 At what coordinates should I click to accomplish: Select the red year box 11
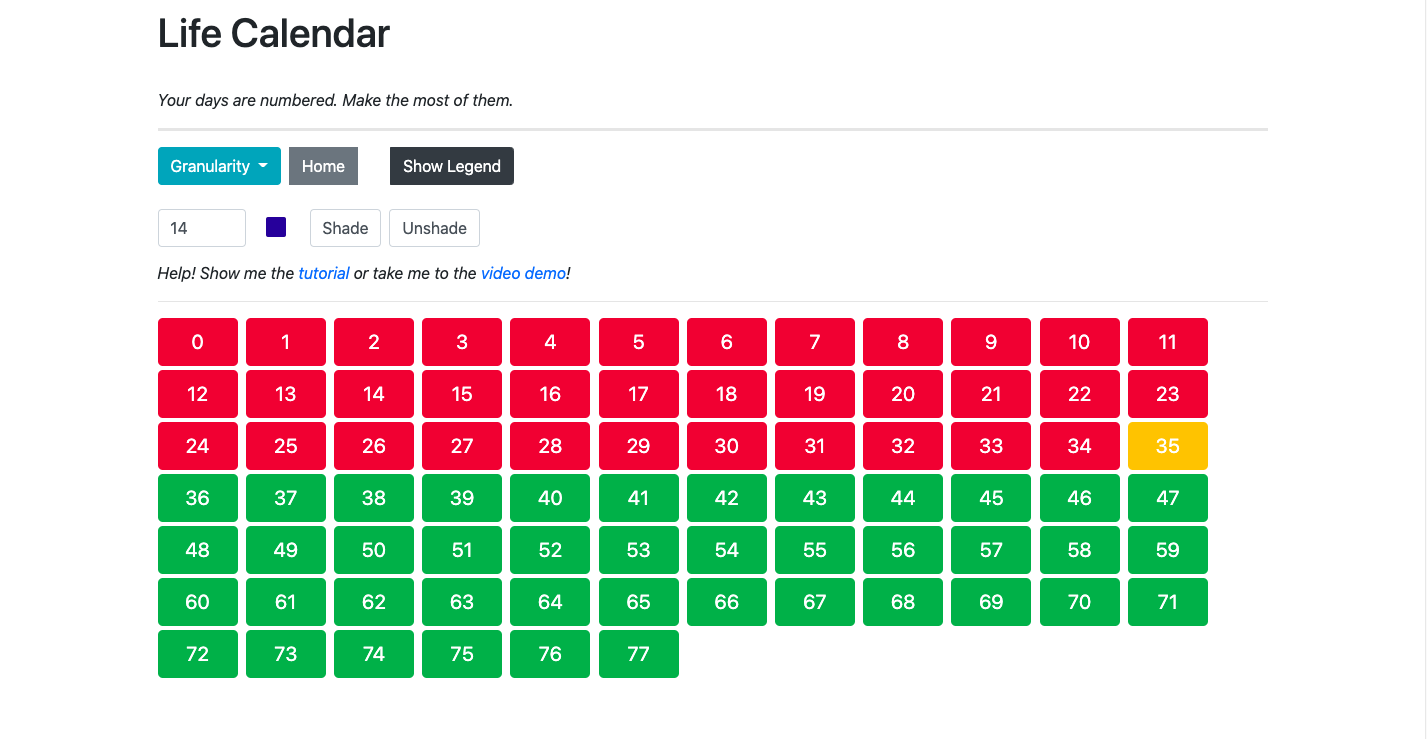click(x=1168, y=342)
